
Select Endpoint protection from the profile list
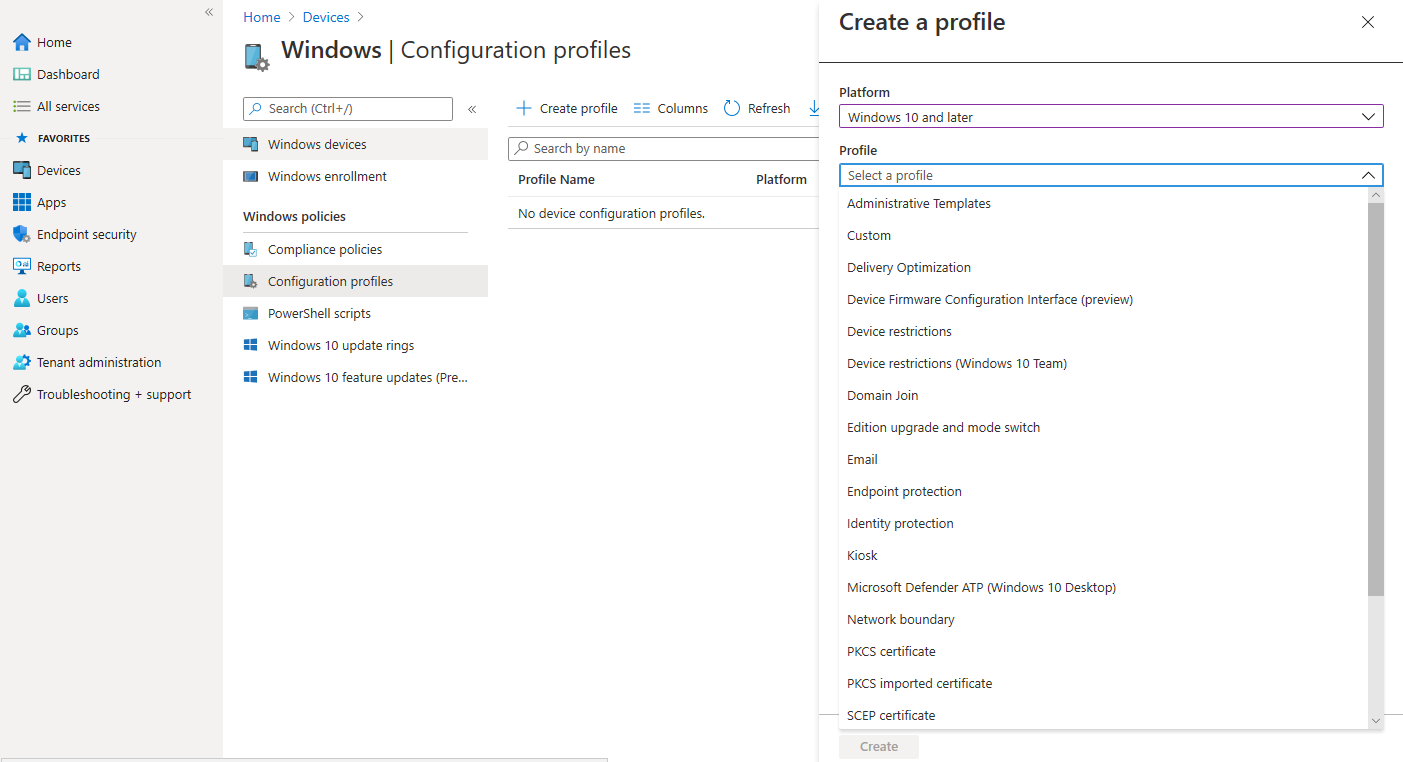click(904, 491)
